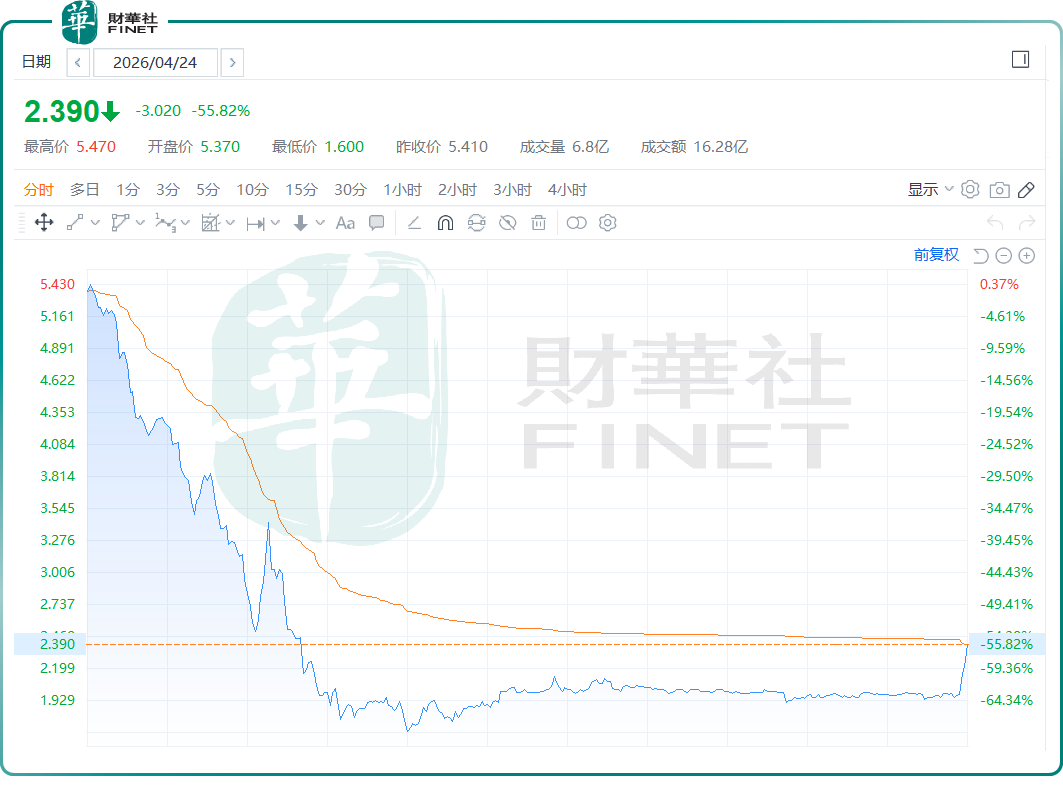Expand the line drawing tool dropdown arrow
This screenshot has height=796, width=1063.
tap(95, 223)
